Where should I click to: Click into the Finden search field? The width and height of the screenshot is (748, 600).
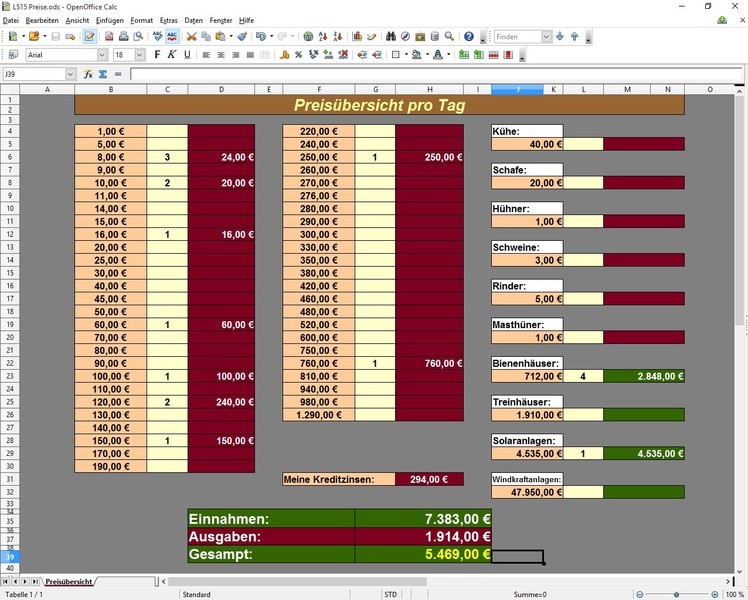click(517, 37)
